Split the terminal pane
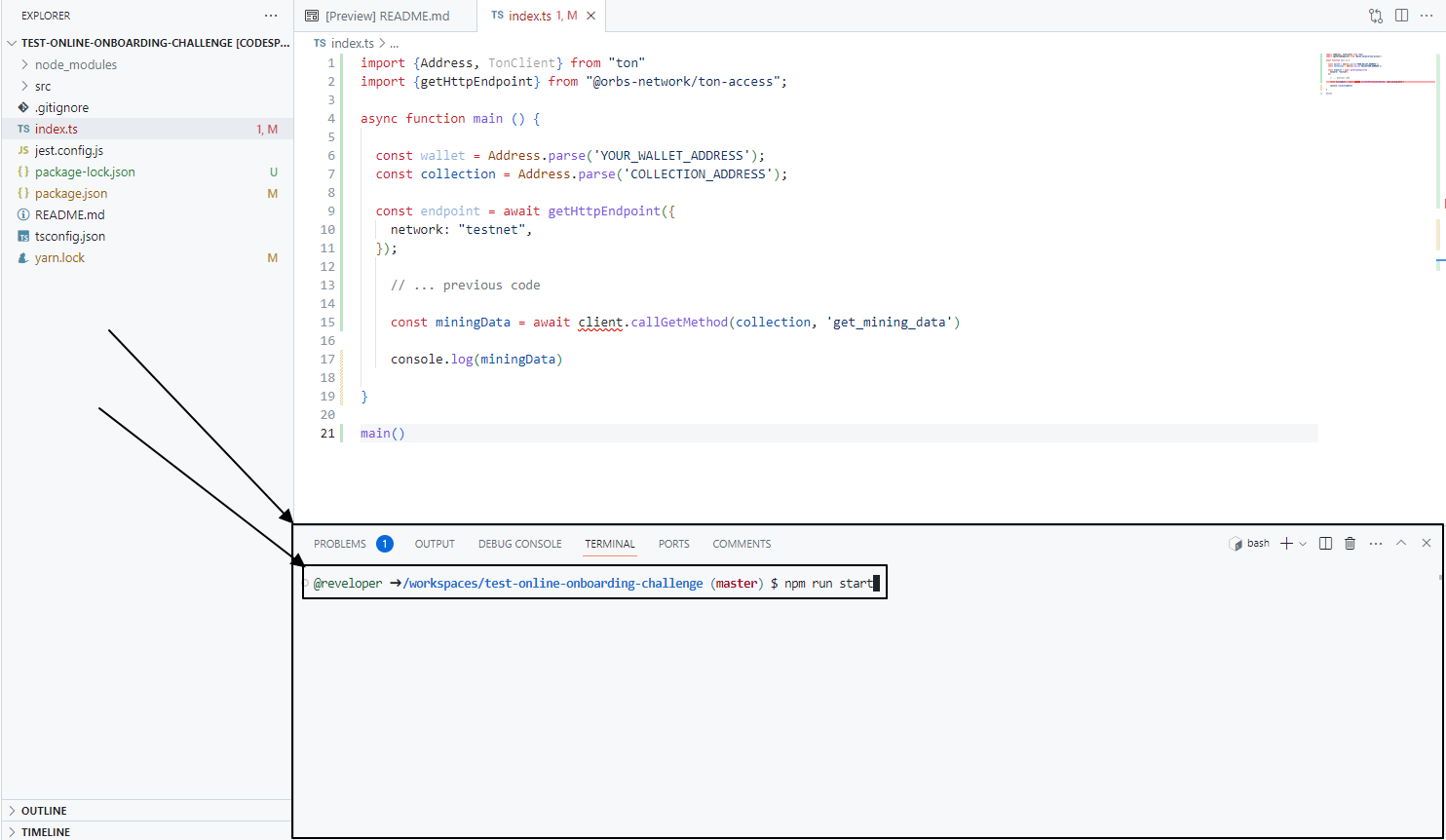 (x=1325, y=543)
